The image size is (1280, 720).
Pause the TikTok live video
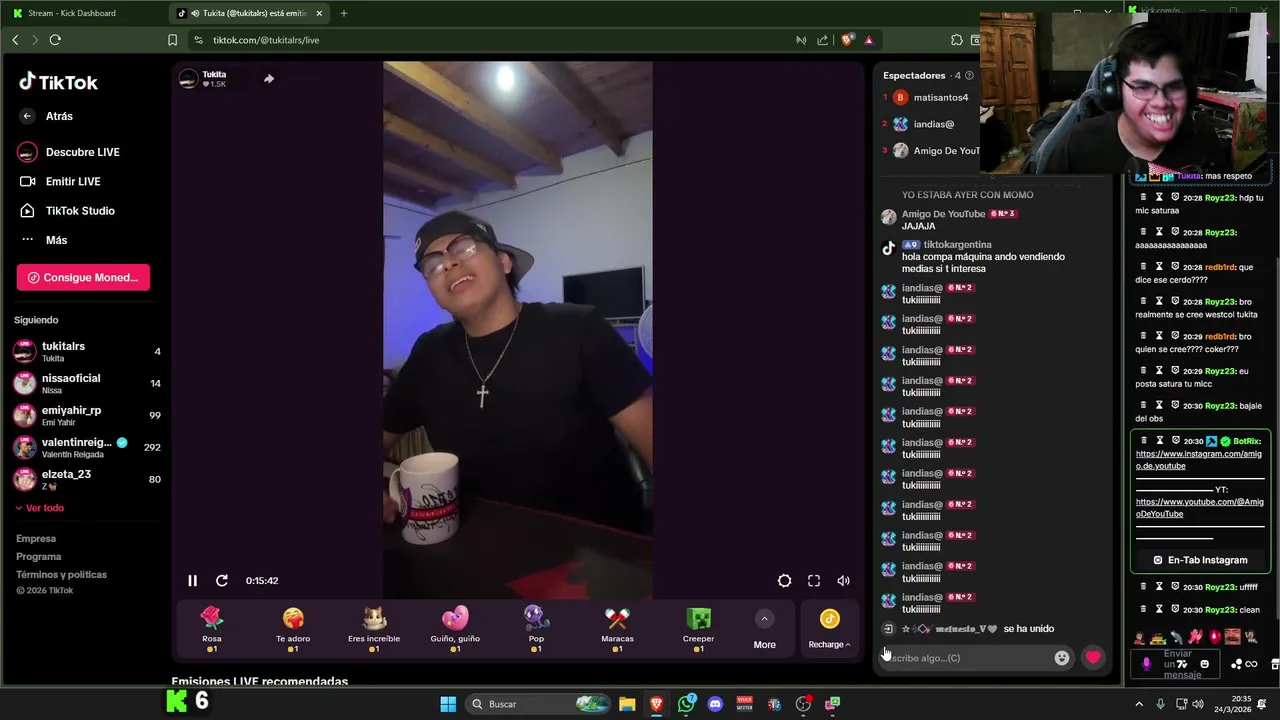[x=192, y=581]
